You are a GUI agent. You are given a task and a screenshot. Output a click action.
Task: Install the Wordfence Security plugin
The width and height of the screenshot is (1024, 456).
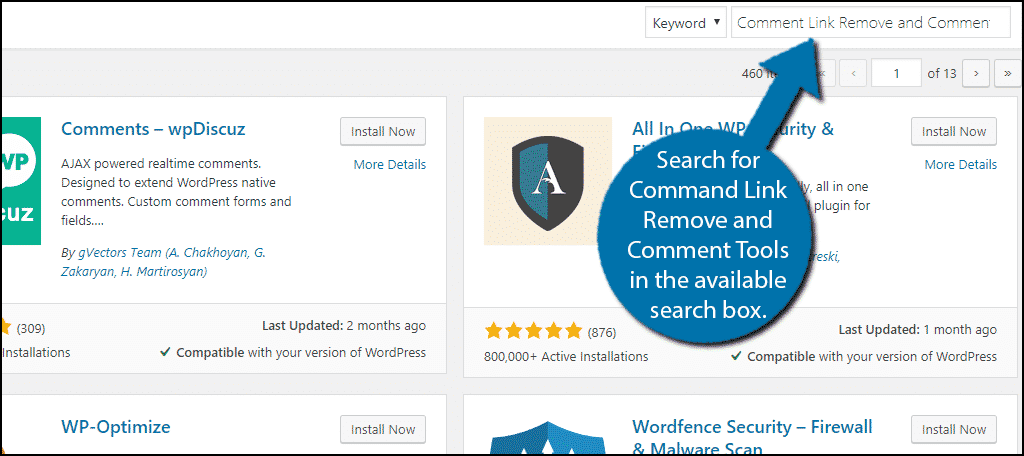[x=953, y=429]
